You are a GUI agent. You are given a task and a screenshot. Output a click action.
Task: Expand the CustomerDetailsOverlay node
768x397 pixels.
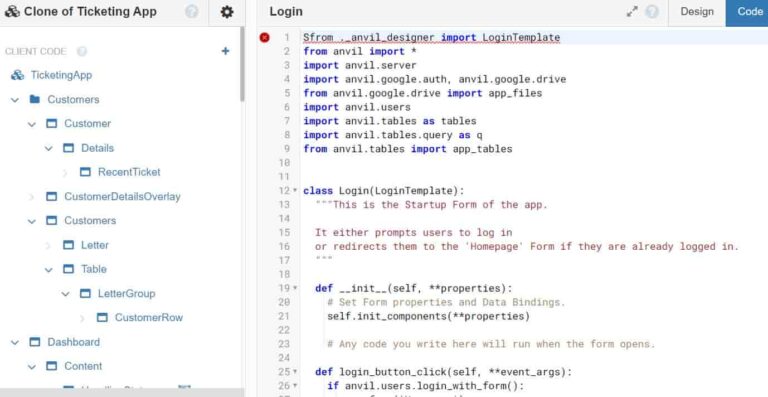point(32,197)
